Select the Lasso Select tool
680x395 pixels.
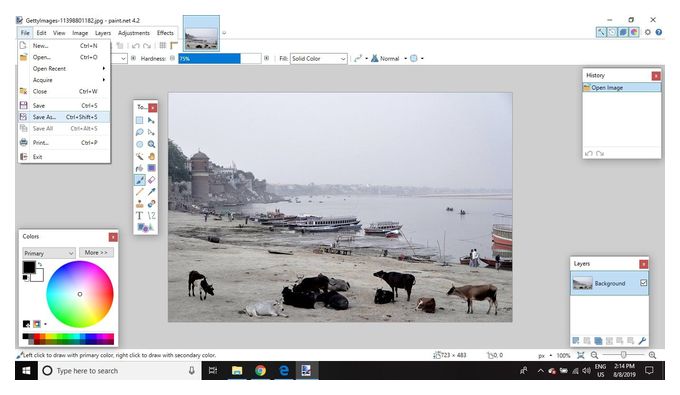139,132
